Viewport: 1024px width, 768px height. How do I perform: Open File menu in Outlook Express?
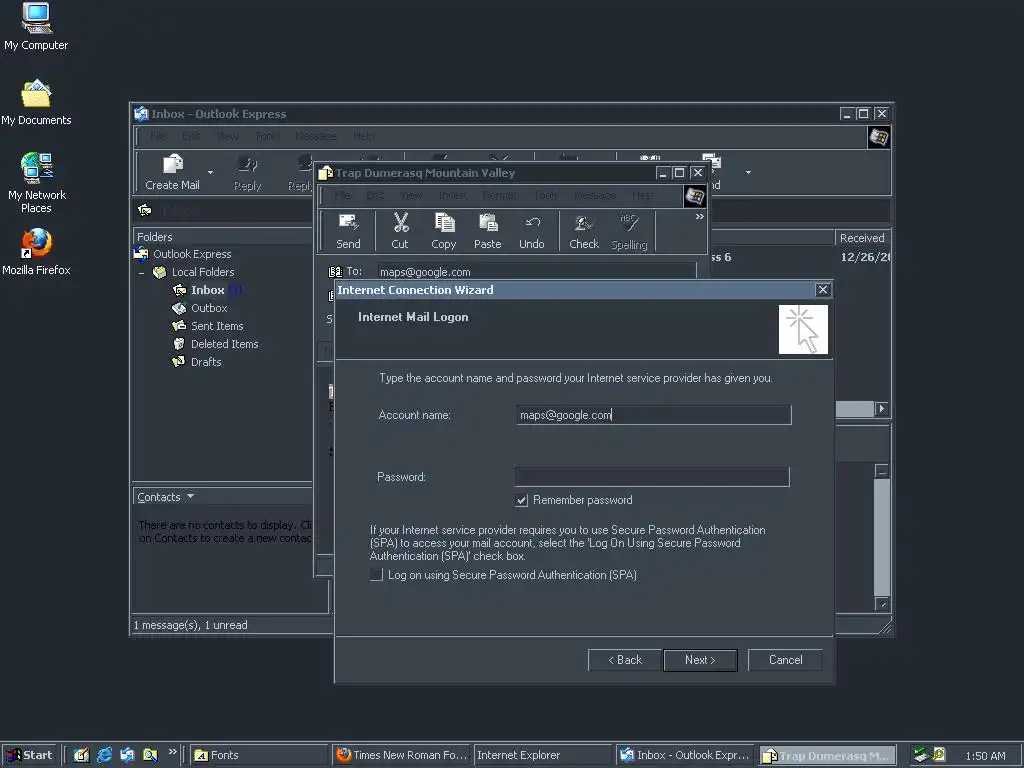click(x=157, y=136)
